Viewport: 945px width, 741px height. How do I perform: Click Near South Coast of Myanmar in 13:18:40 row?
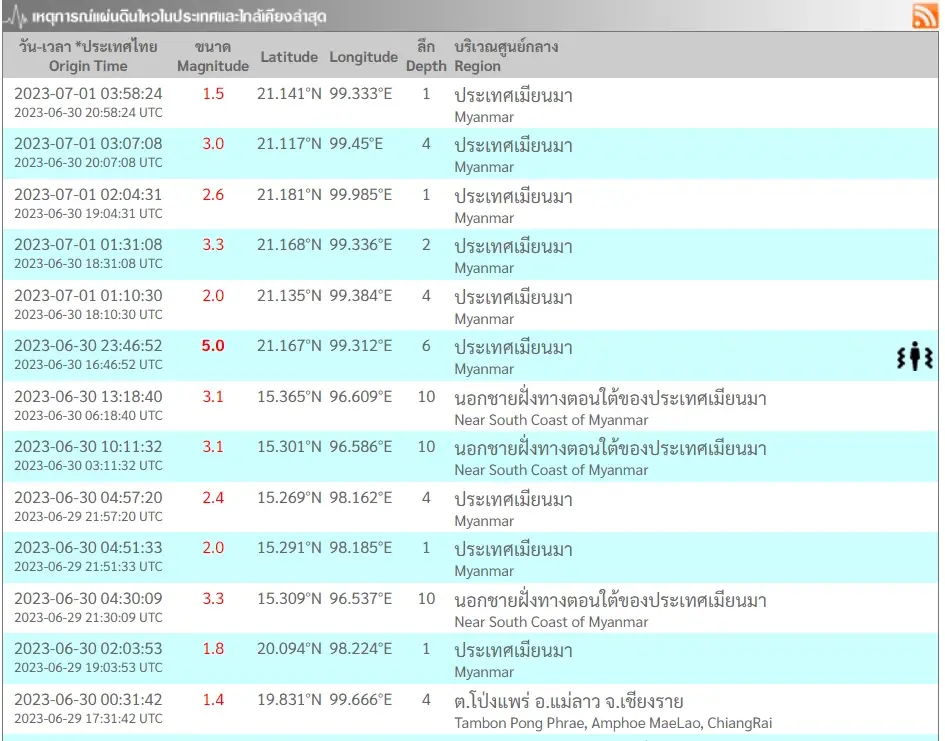coord(551,420)
